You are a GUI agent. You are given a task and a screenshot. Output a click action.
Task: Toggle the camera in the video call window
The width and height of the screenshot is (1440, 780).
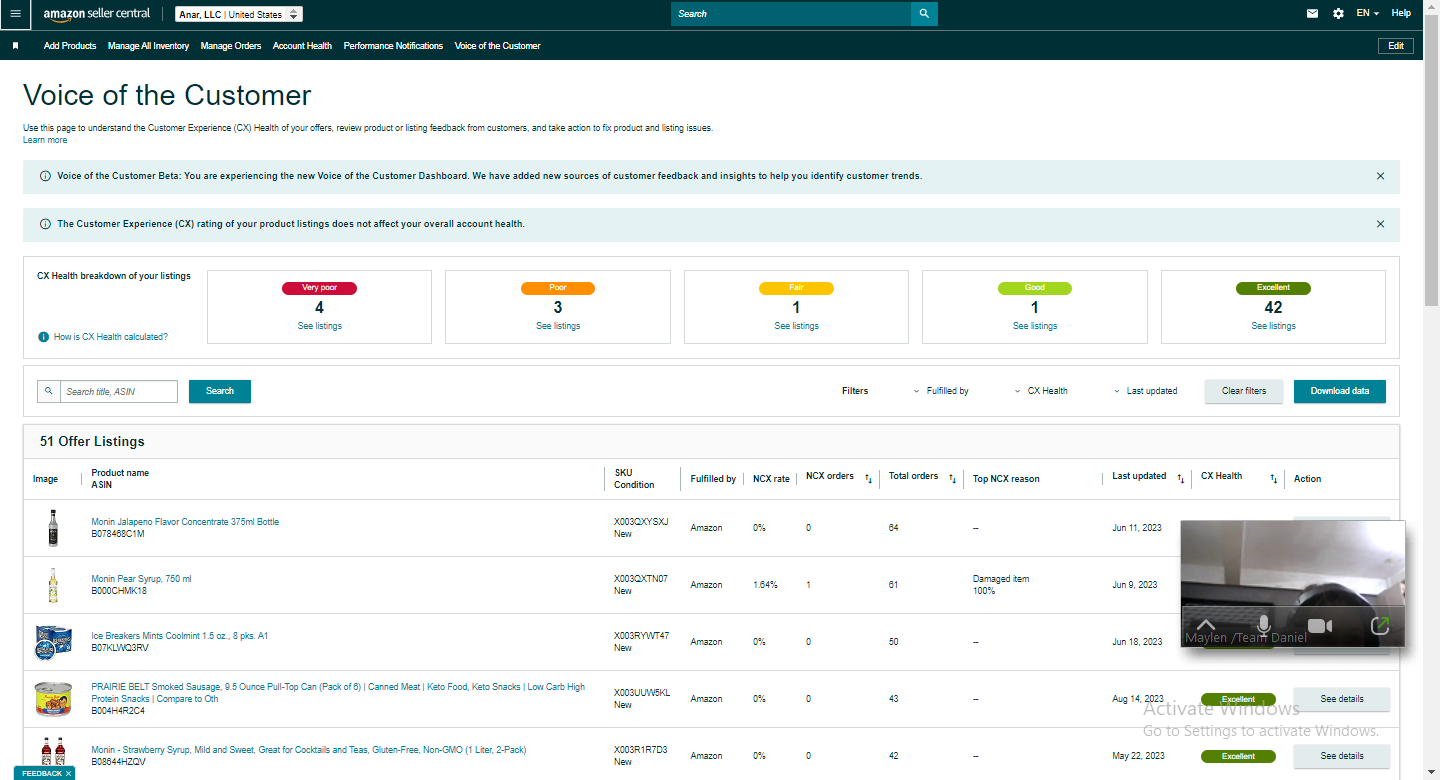tap(1320, 626)
